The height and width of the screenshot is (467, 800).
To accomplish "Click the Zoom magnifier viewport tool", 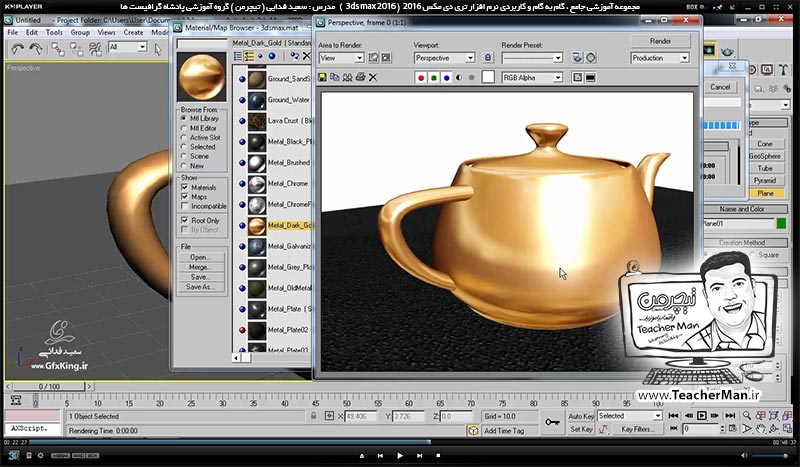I will [747, 416].
